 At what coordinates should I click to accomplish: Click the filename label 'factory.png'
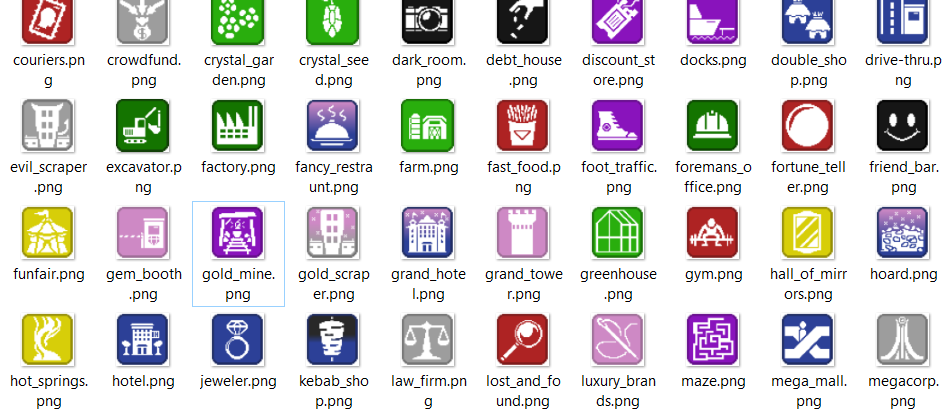238,168
